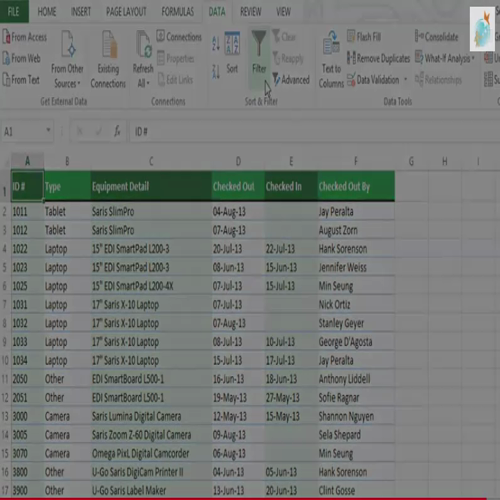Select cell with Saris Lumina Digital Camera
500x500 pixels.
coord(151,416)
